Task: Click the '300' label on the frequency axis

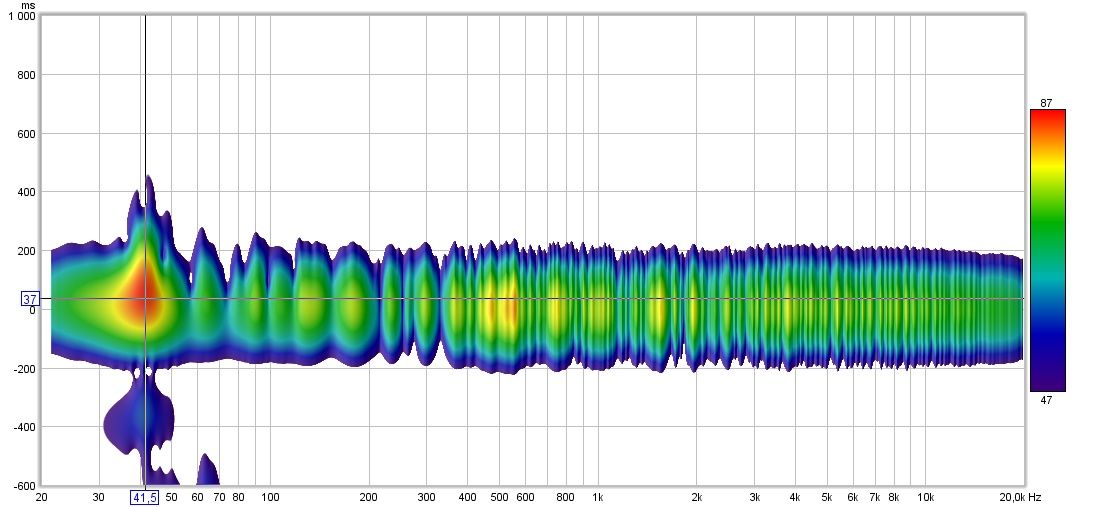Action: [x=427, y=497]
